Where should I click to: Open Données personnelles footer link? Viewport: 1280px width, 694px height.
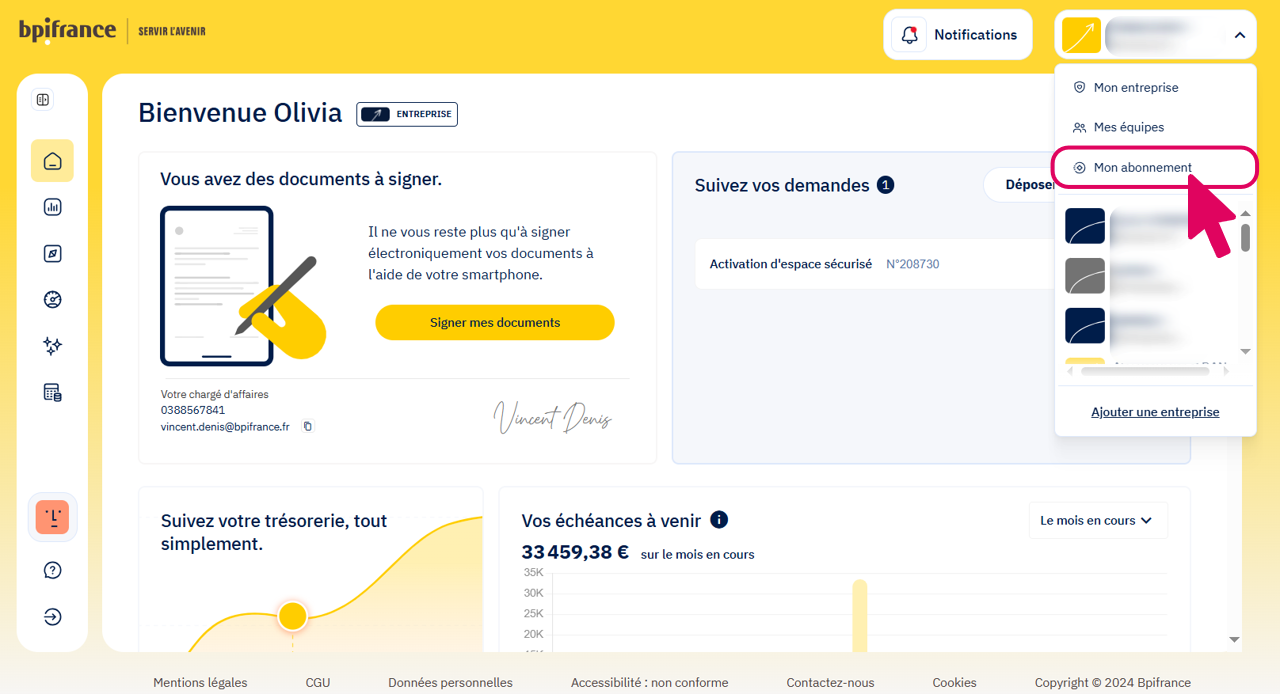point(450,682)
